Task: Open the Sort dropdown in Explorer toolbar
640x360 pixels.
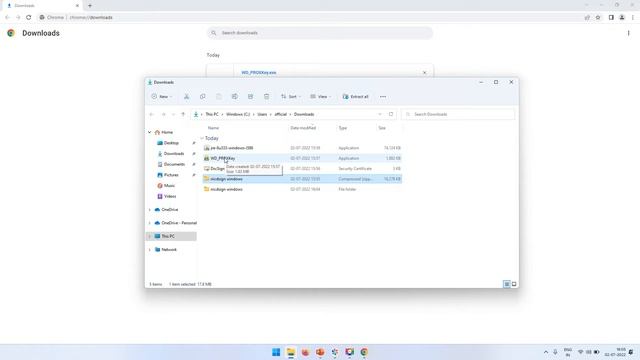Action: tap(291, 97)
